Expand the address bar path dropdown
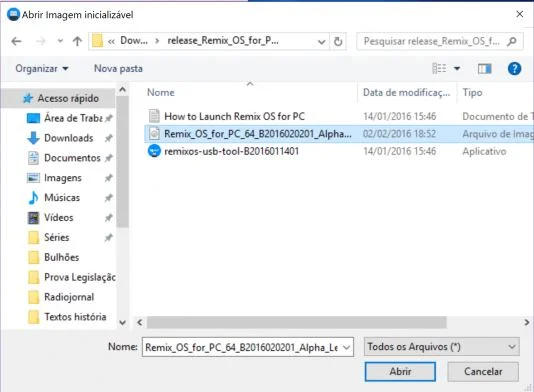This screenshot has height=392, width=534. pyautogui.click(x=321, y=42)
